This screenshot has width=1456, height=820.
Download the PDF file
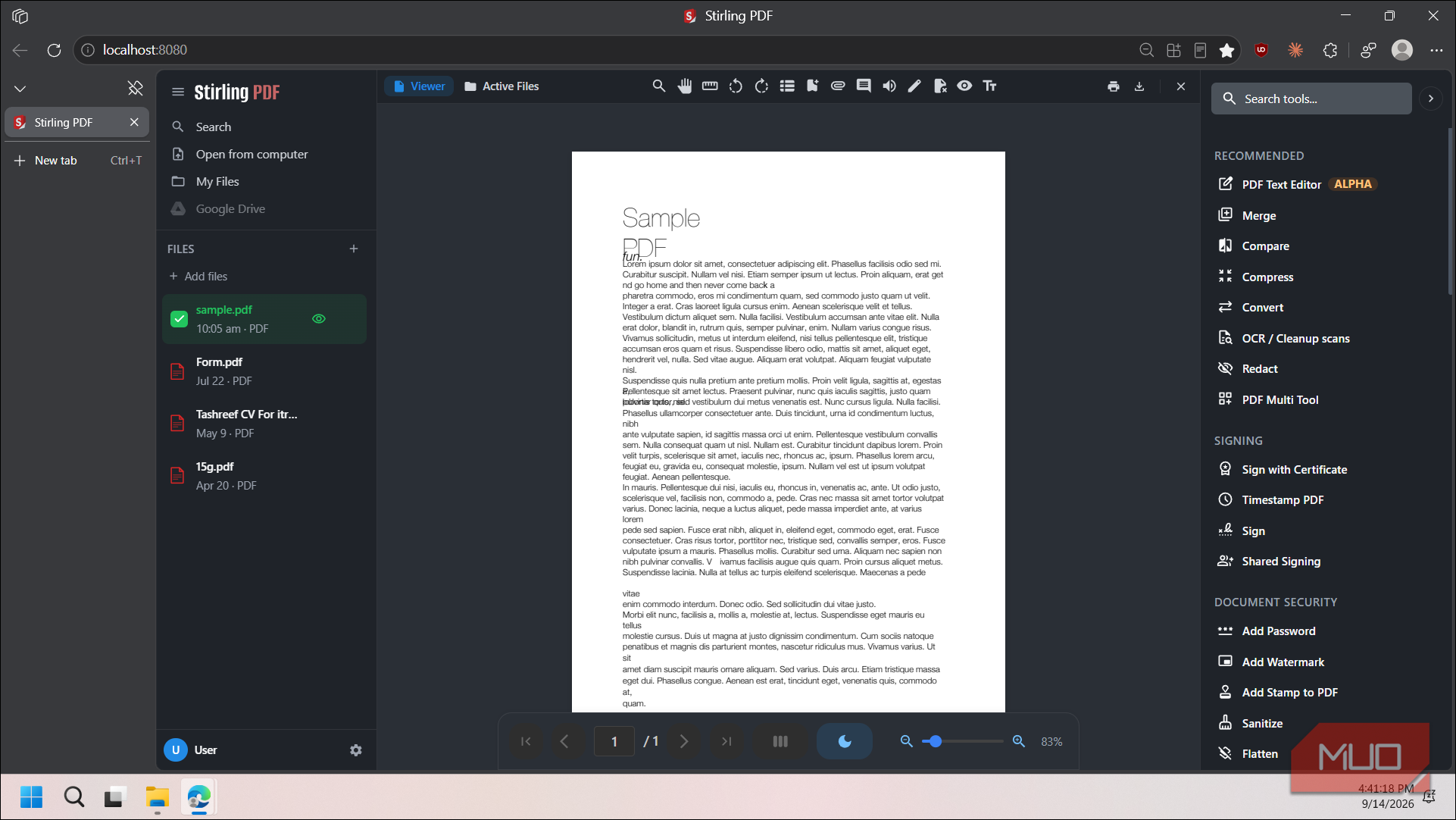[1139, 86]
